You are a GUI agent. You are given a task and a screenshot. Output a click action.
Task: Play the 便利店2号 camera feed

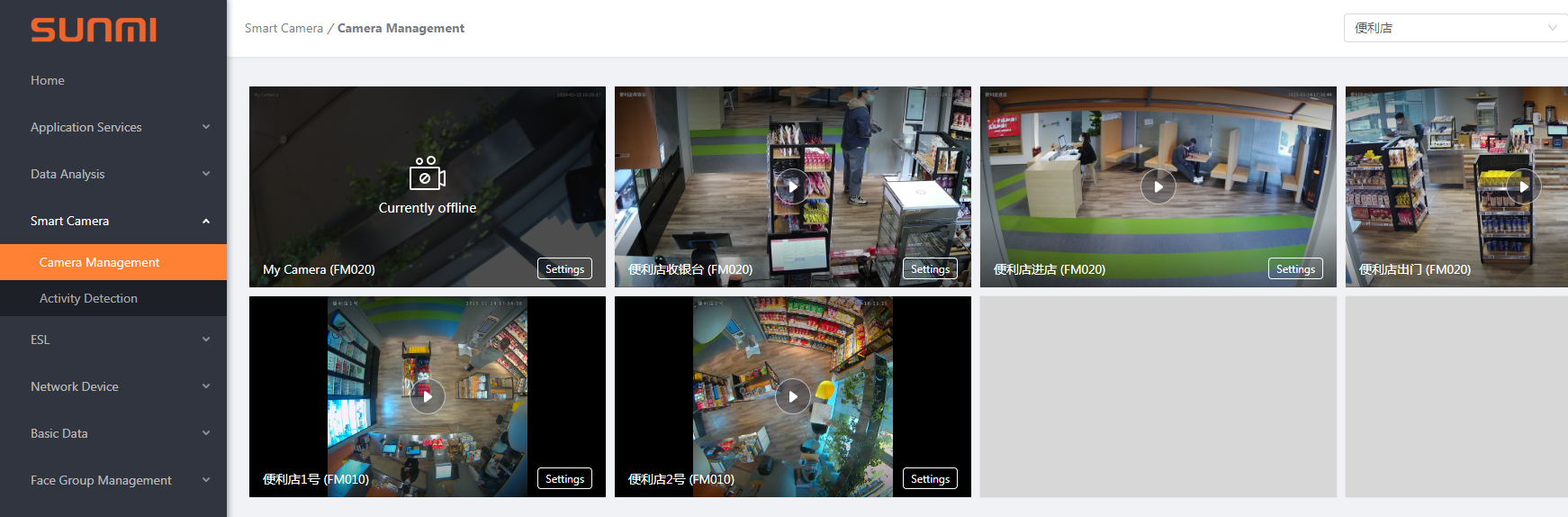coord(793,396)
